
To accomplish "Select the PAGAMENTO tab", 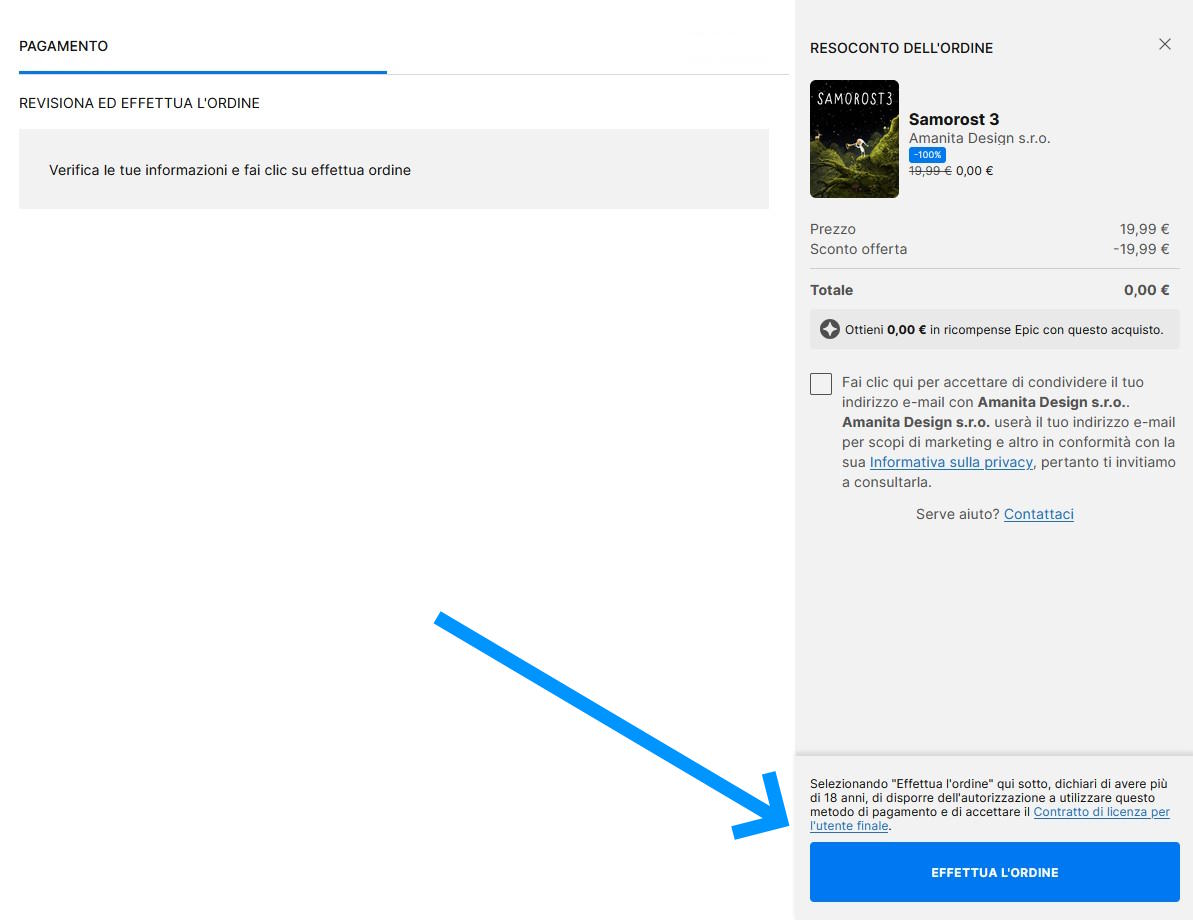I will tap(64, 46).
